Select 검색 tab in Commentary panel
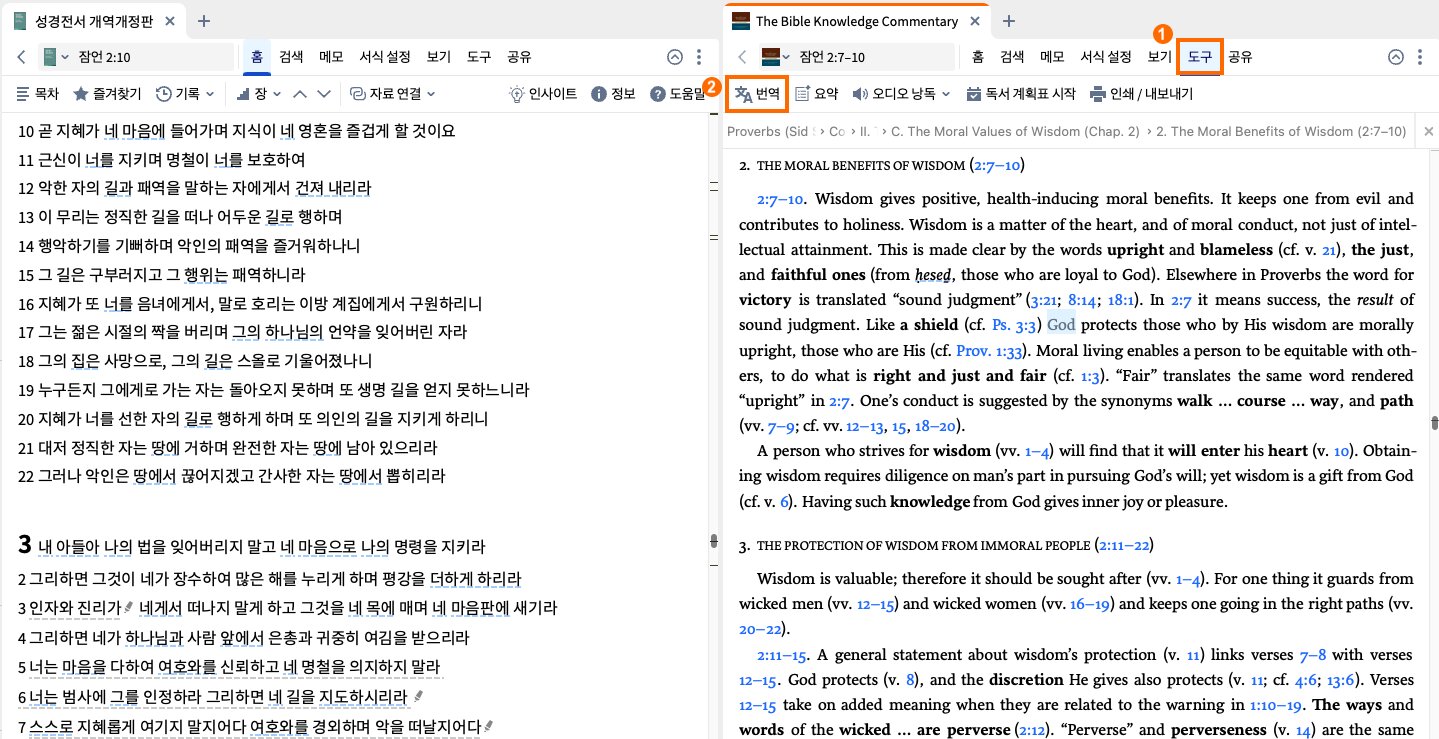The image size is (1439, 739). tap(1012, 57)
